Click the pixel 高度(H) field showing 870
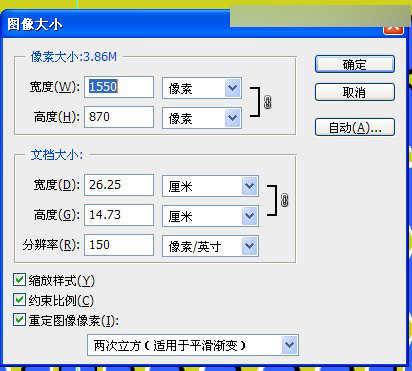This screenshot has width=412, height=371. tap(119, 117)
